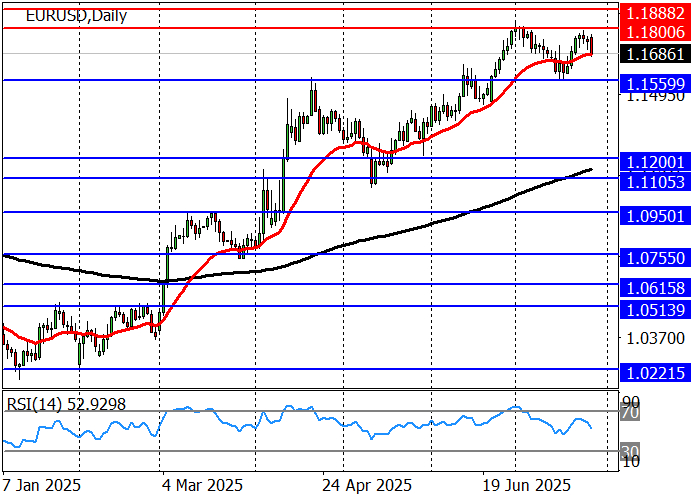
Task: Click the RSI 70 overbought level label
Action: coord(630,412)
